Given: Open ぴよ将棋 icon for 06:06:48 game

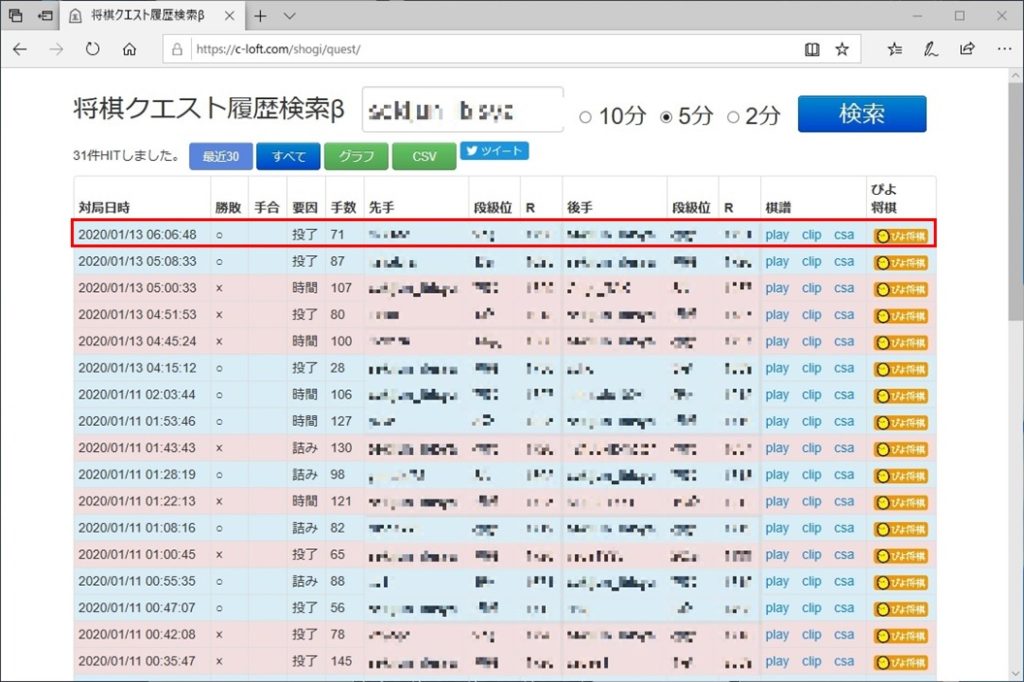Looking at the screenshot, I should tap(901, 236).
